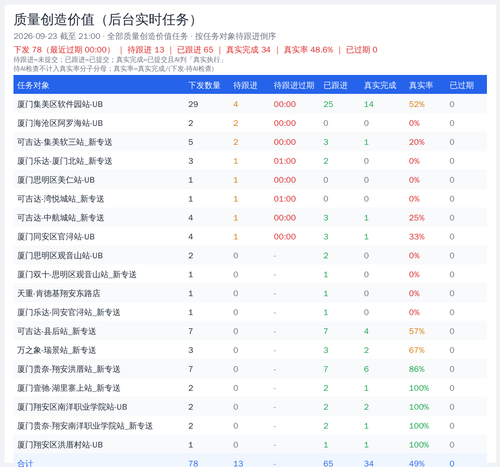Click the 33% 真实率 value
This screenshot has width=500, height=467.
[417, 237]
